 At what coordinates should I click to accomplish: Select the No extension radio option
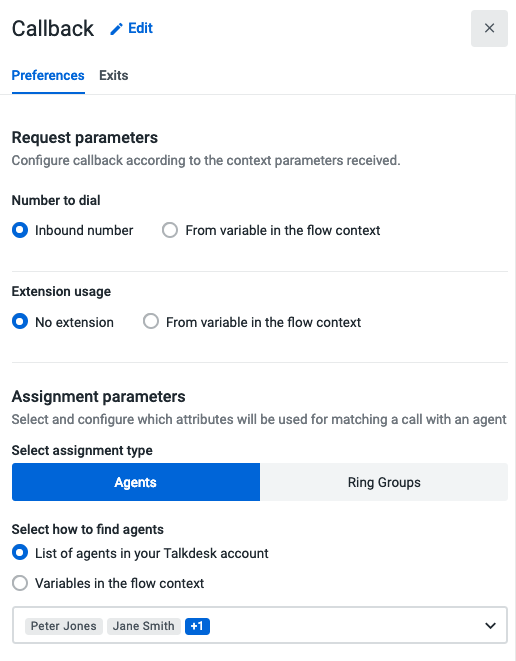click(x=20, y=322)
